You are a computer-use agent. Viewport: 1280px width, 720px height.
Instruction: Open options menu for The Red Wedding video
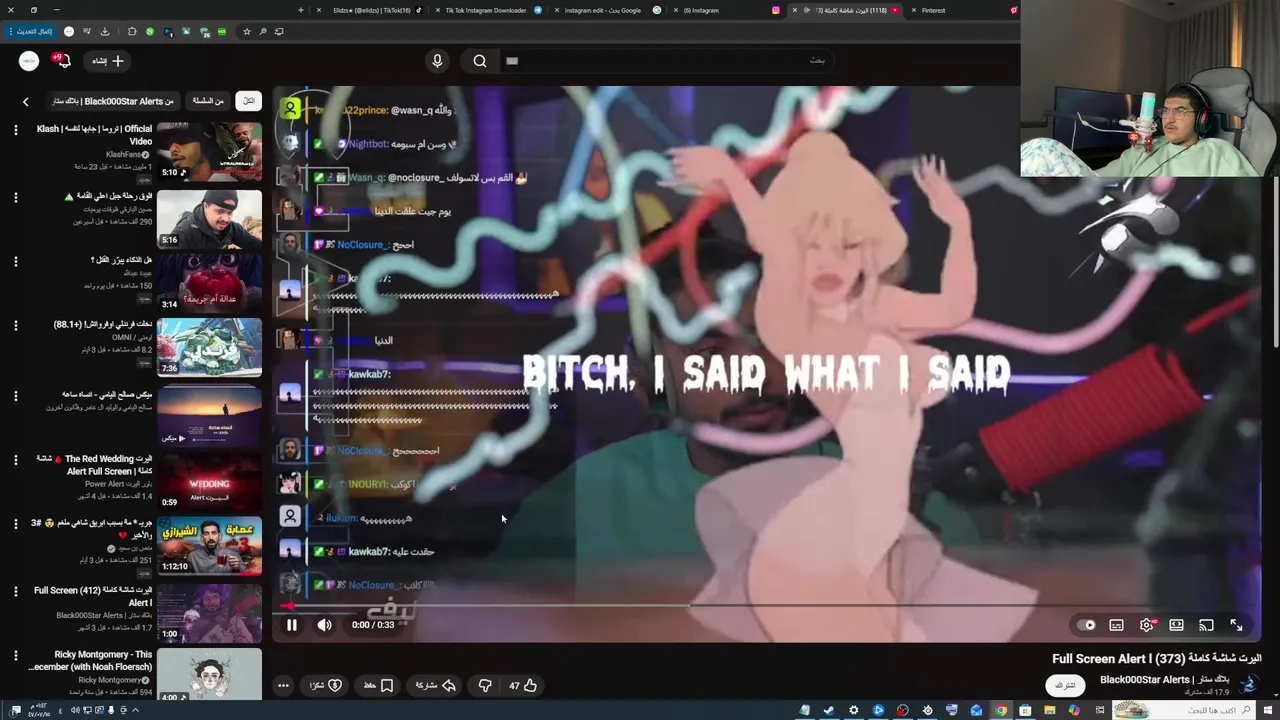click(16, 460)
